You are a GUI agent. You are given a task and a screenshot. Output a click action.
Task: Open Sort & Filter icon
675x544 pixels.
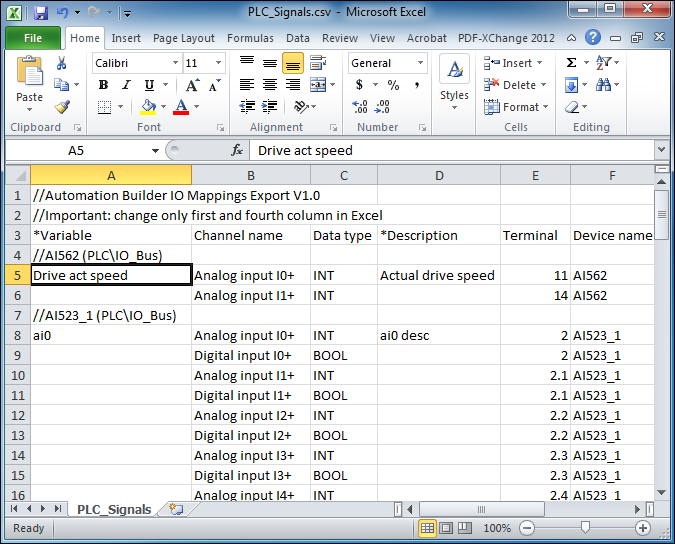point(604,63)
